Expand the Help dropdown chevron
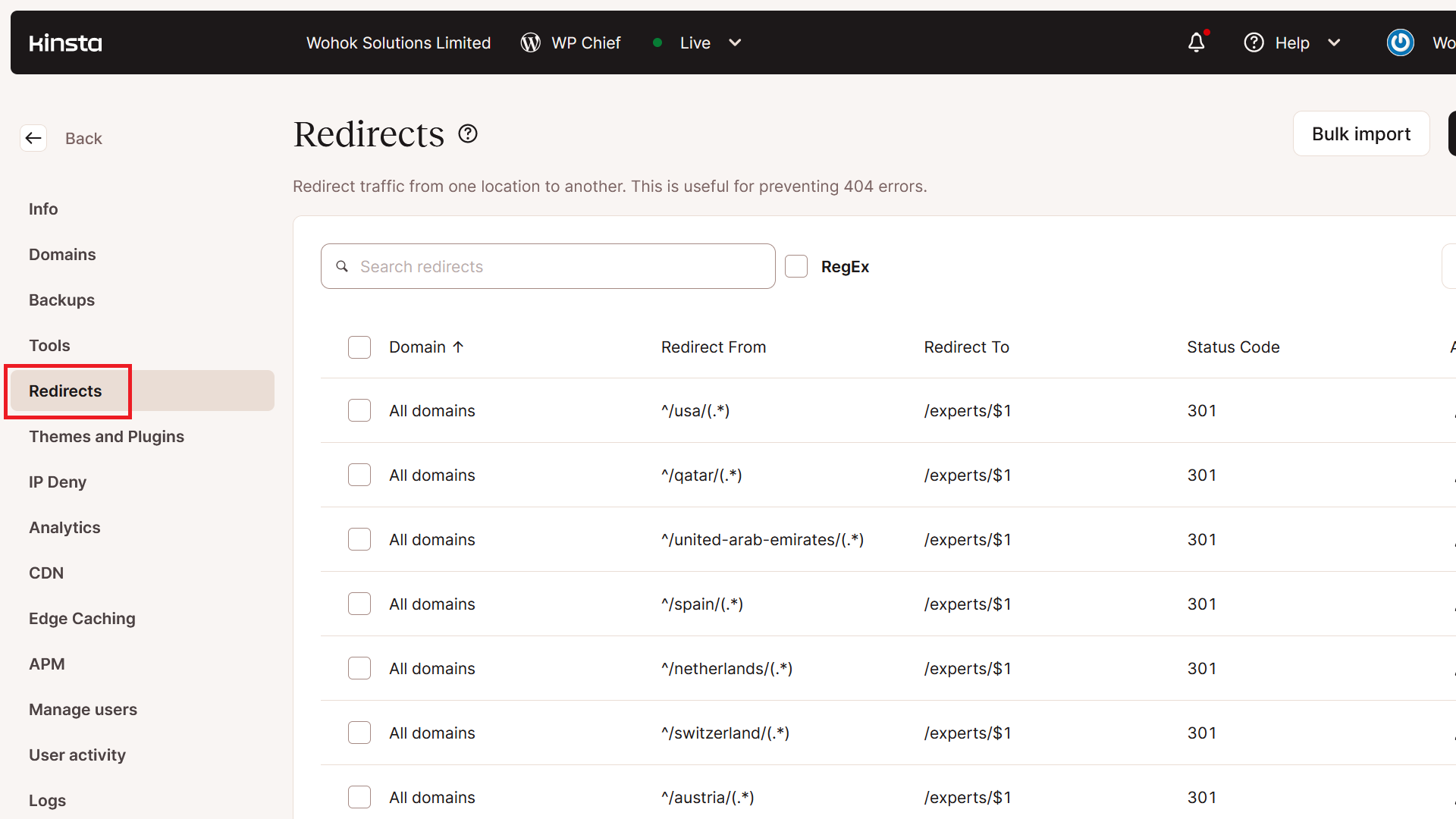Viewport: 1456px width, 819px height. (x=1334, y=43)
